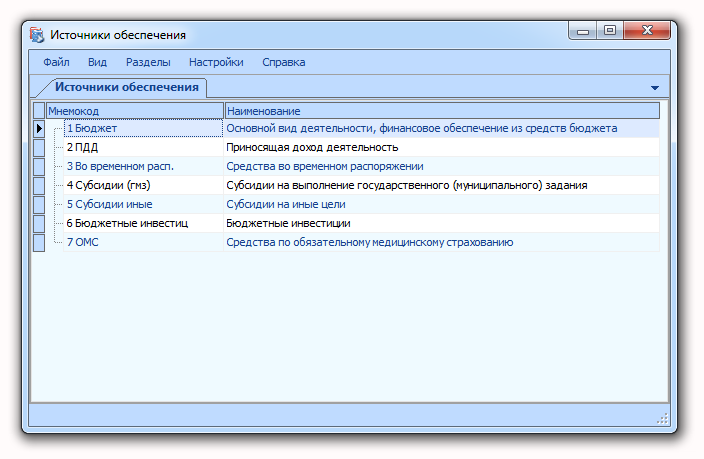Select tree row 7 ОМС
This screenshot has height=459, width=704.
143,242
